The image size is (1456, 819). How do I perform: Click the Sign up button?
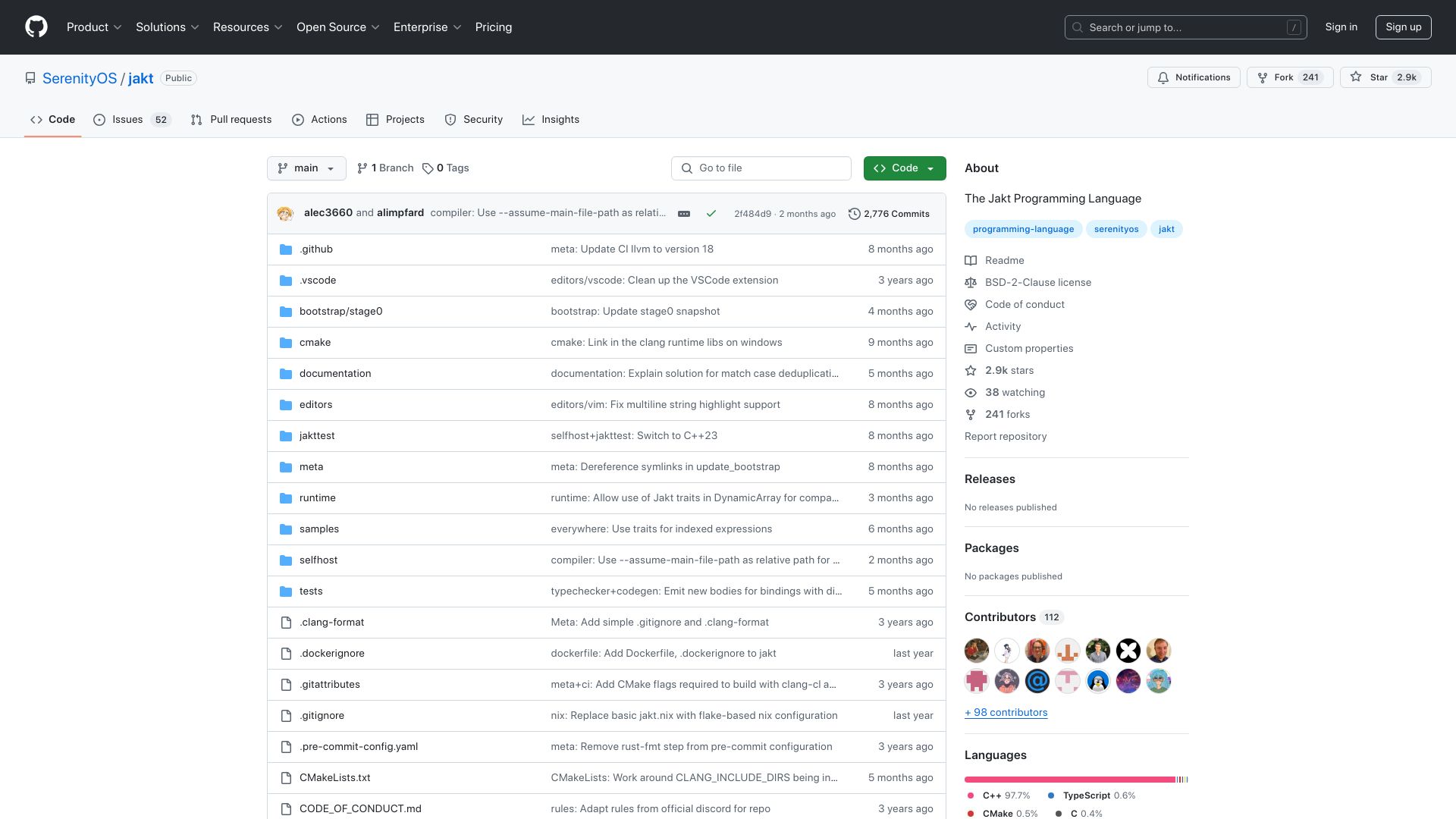coord(1404,27)
